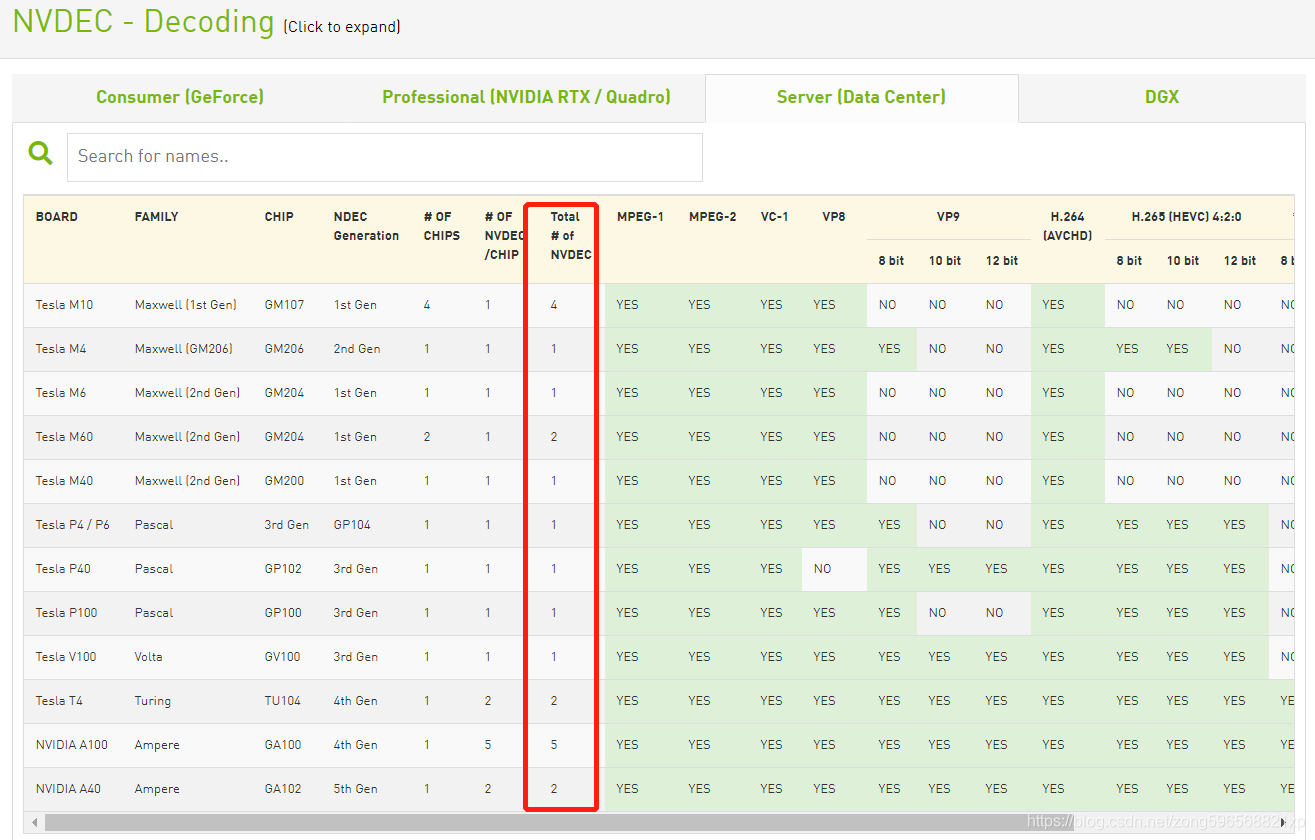Select the NVIDIA A40 board cell
This screenshot has height=840, width=1315.
point(68,789)
